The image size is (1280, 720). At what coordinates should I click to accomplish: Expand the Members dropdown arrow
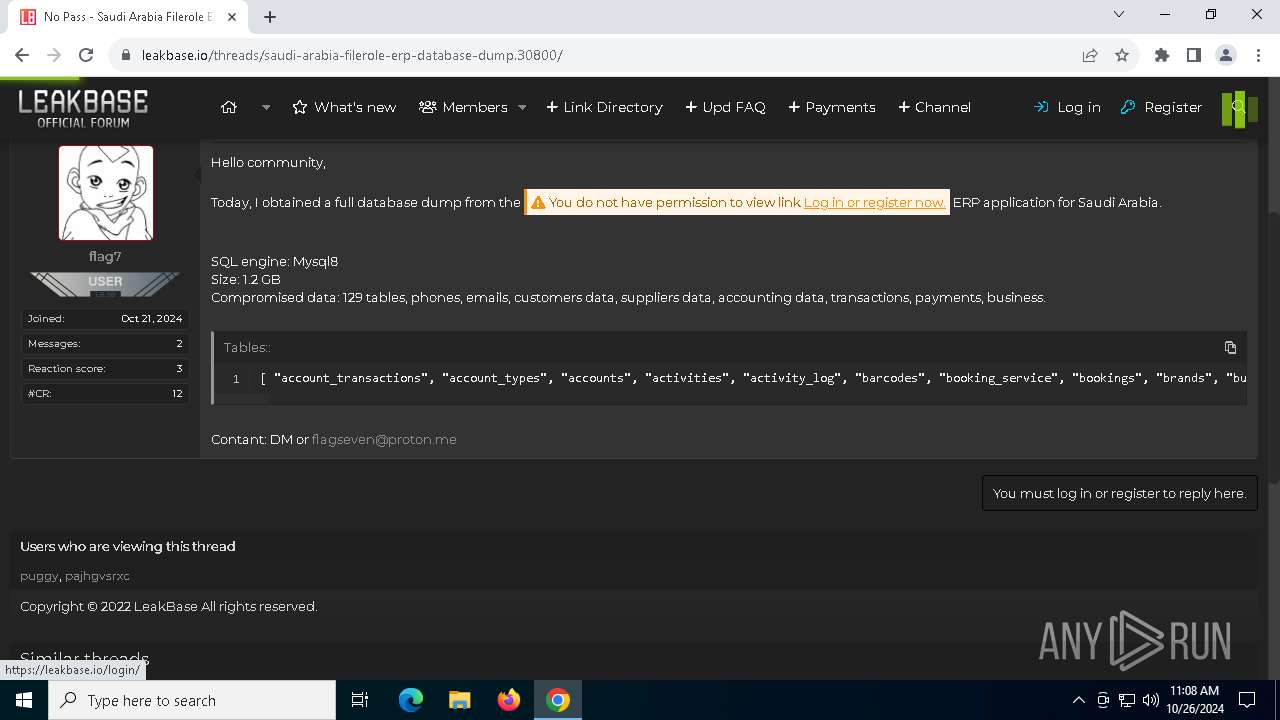(x=522, y=107)
